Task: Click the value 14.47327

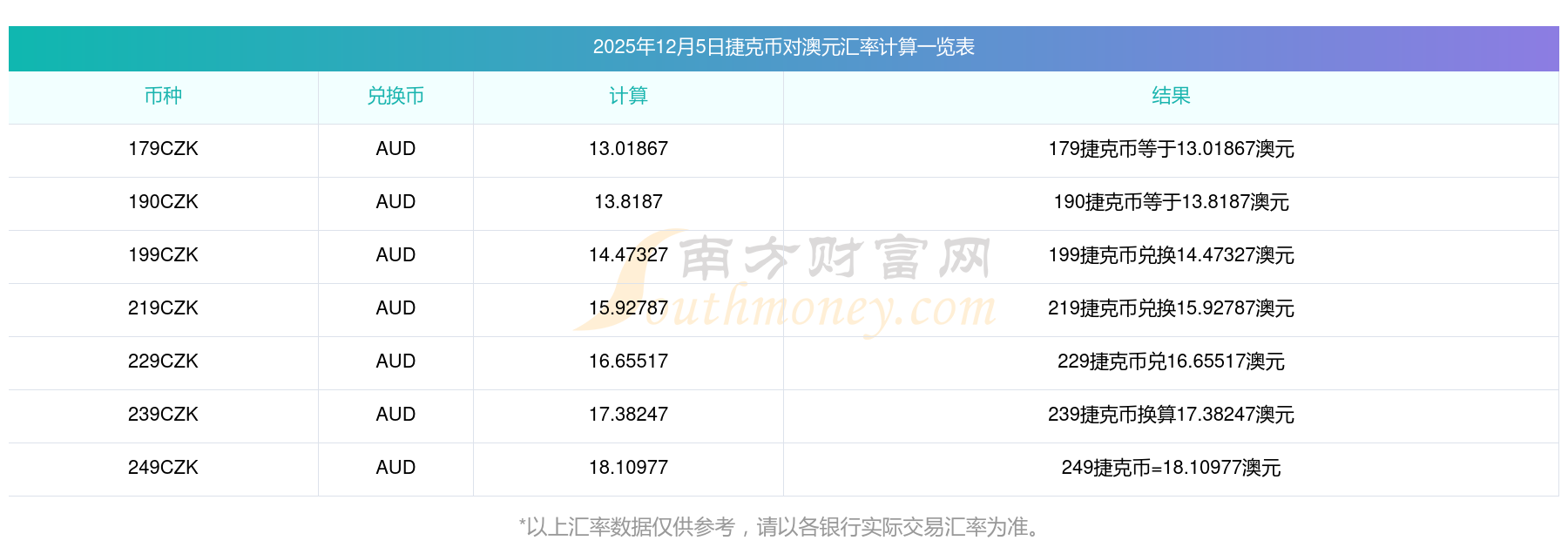Action: click(x=628, y=255)
